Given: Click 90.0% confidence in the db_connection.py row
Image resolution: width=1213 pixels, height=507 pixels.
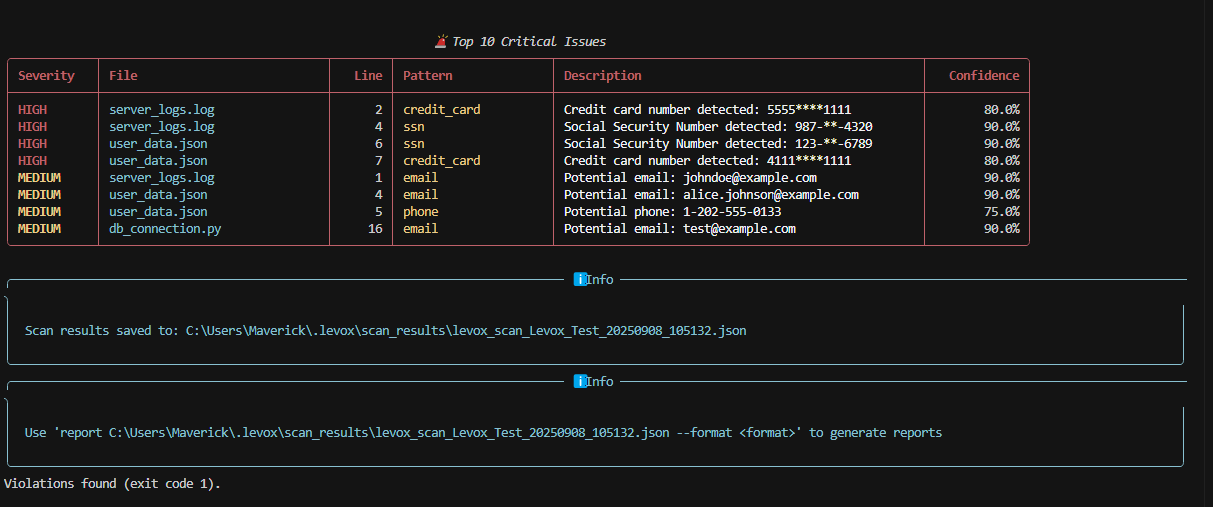Looking at the screenshot, I should 1002,229.
